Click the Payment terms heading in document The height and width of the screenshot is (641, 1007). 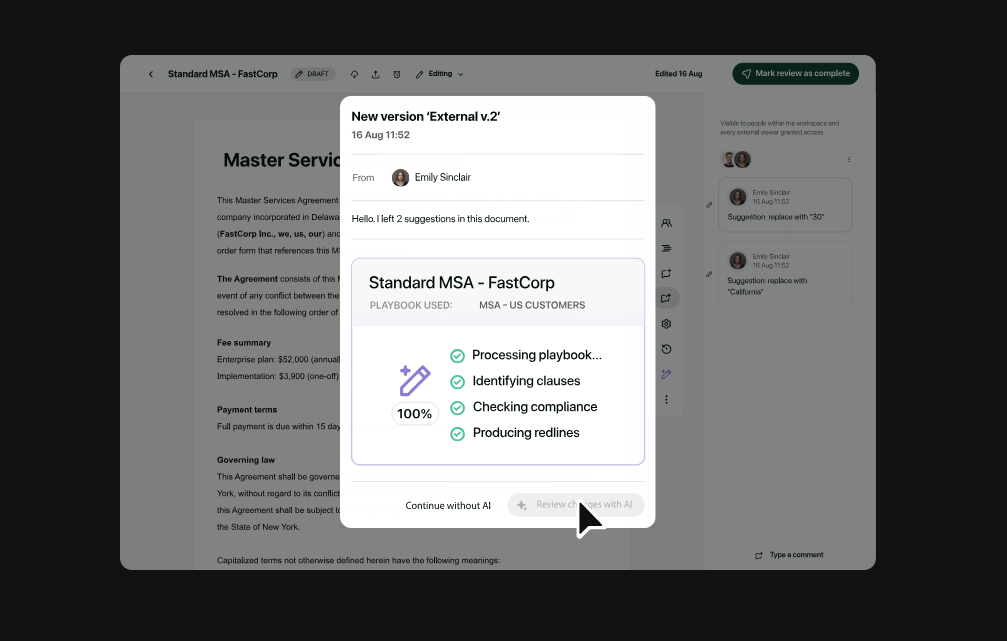pos(247,410)
